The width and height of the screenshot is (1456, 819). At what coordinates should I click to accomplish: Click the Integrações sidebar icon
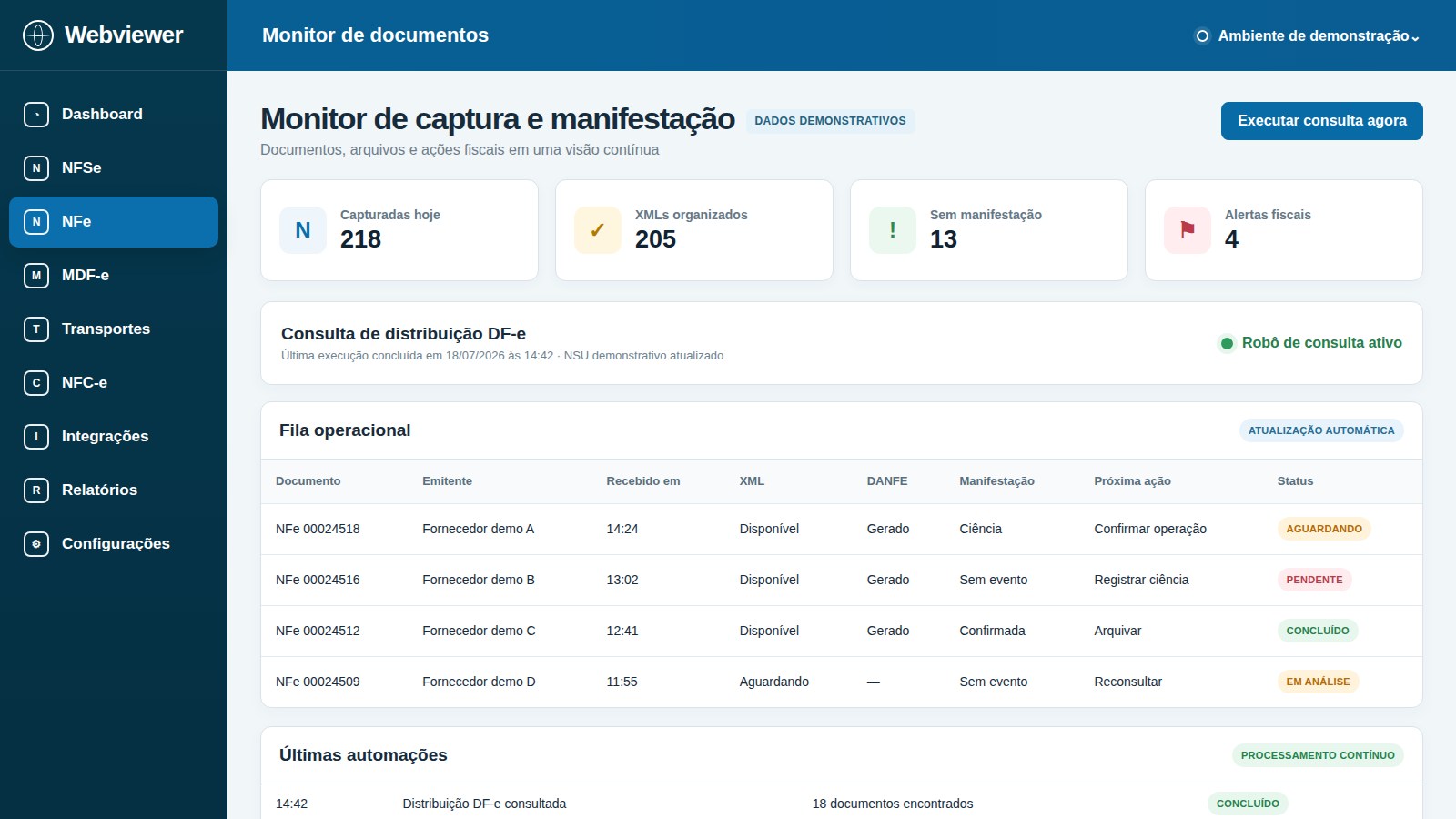tap(36, 437)
